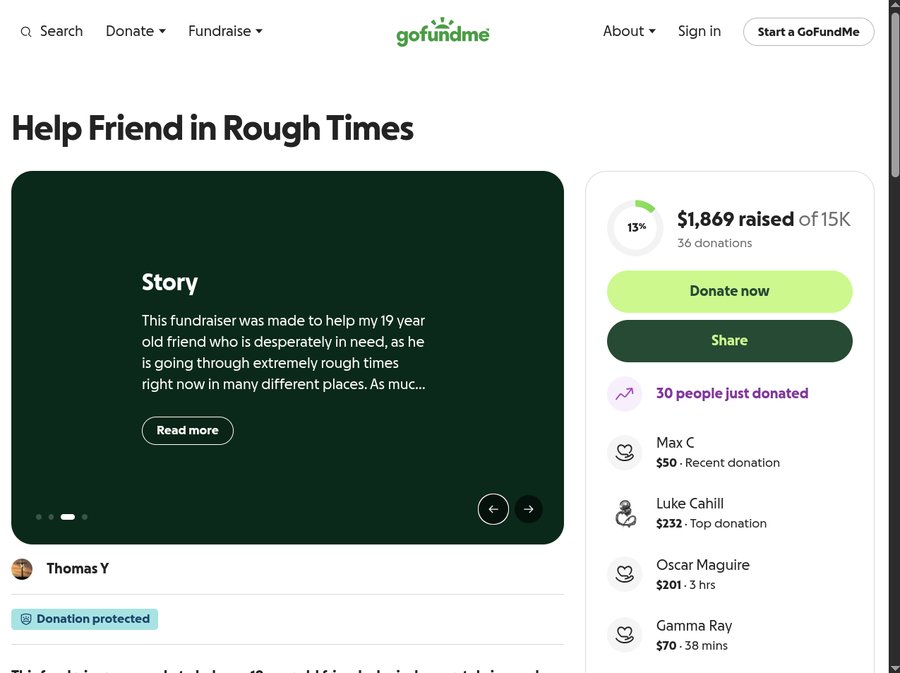The height and width of the screenshot is (673, 900).
Task: Click the search magnifier icon
Action: (26, 32)
